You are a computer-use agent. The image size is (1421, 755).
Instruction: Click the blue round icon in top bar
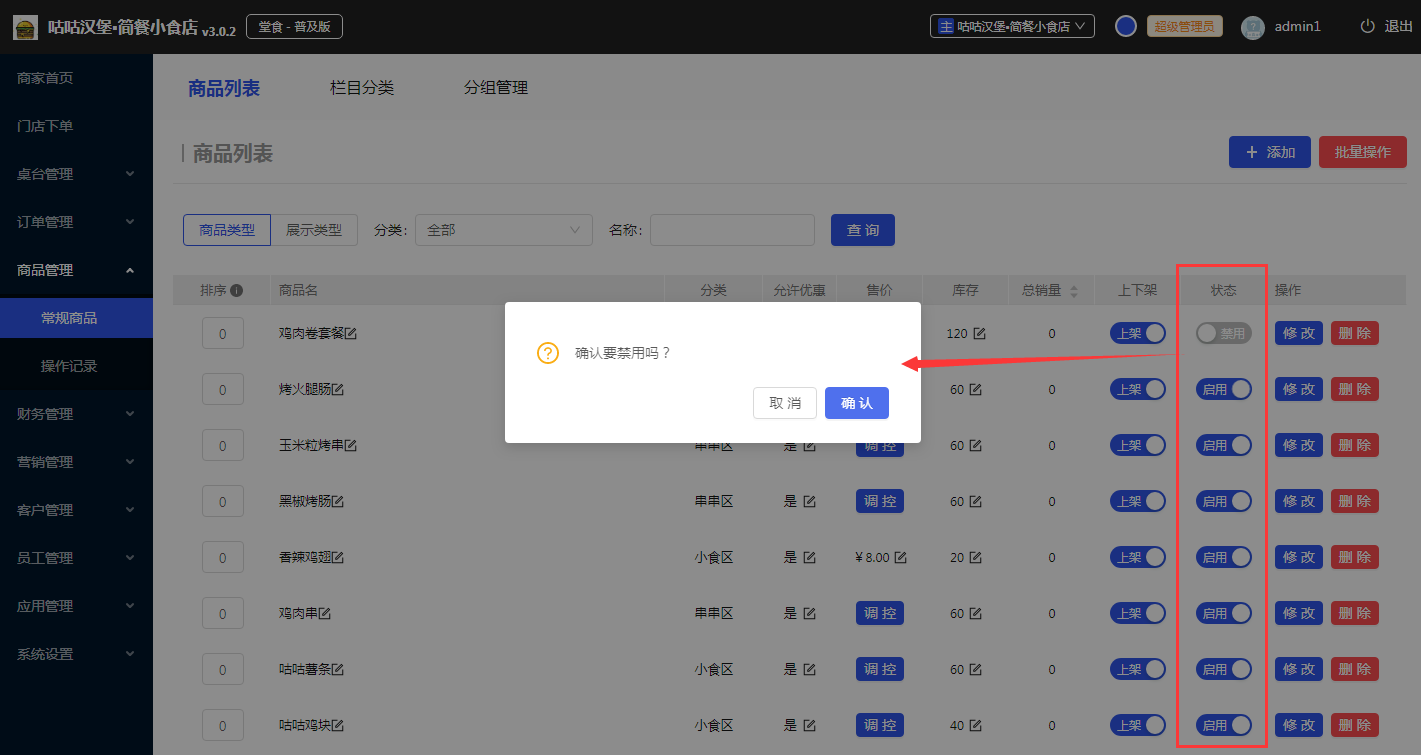[x=1126, y=27]
